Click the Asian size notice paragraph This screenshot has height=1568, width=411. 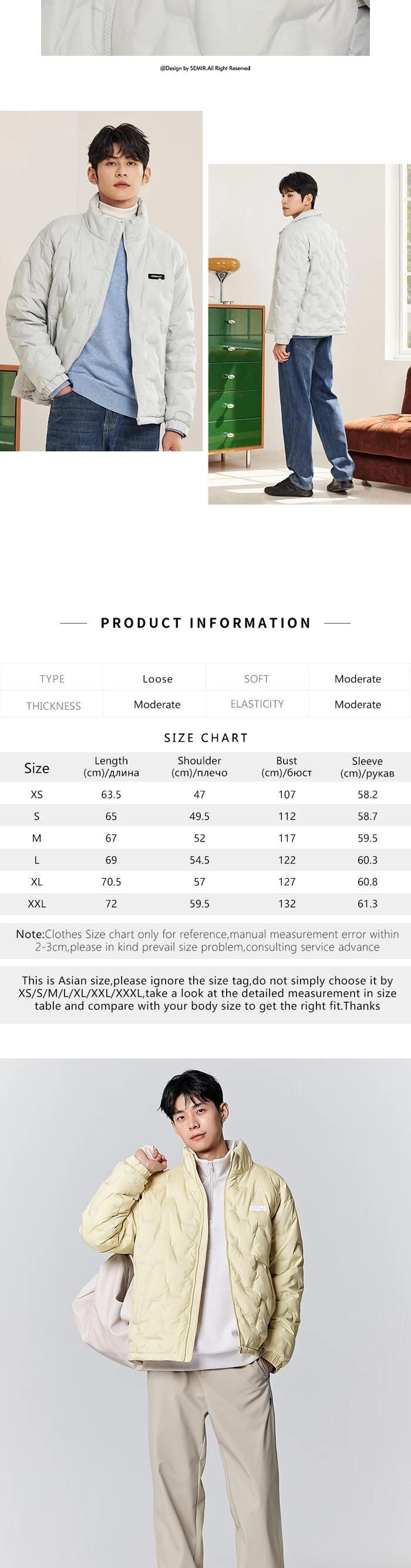[x=207, y=993]
